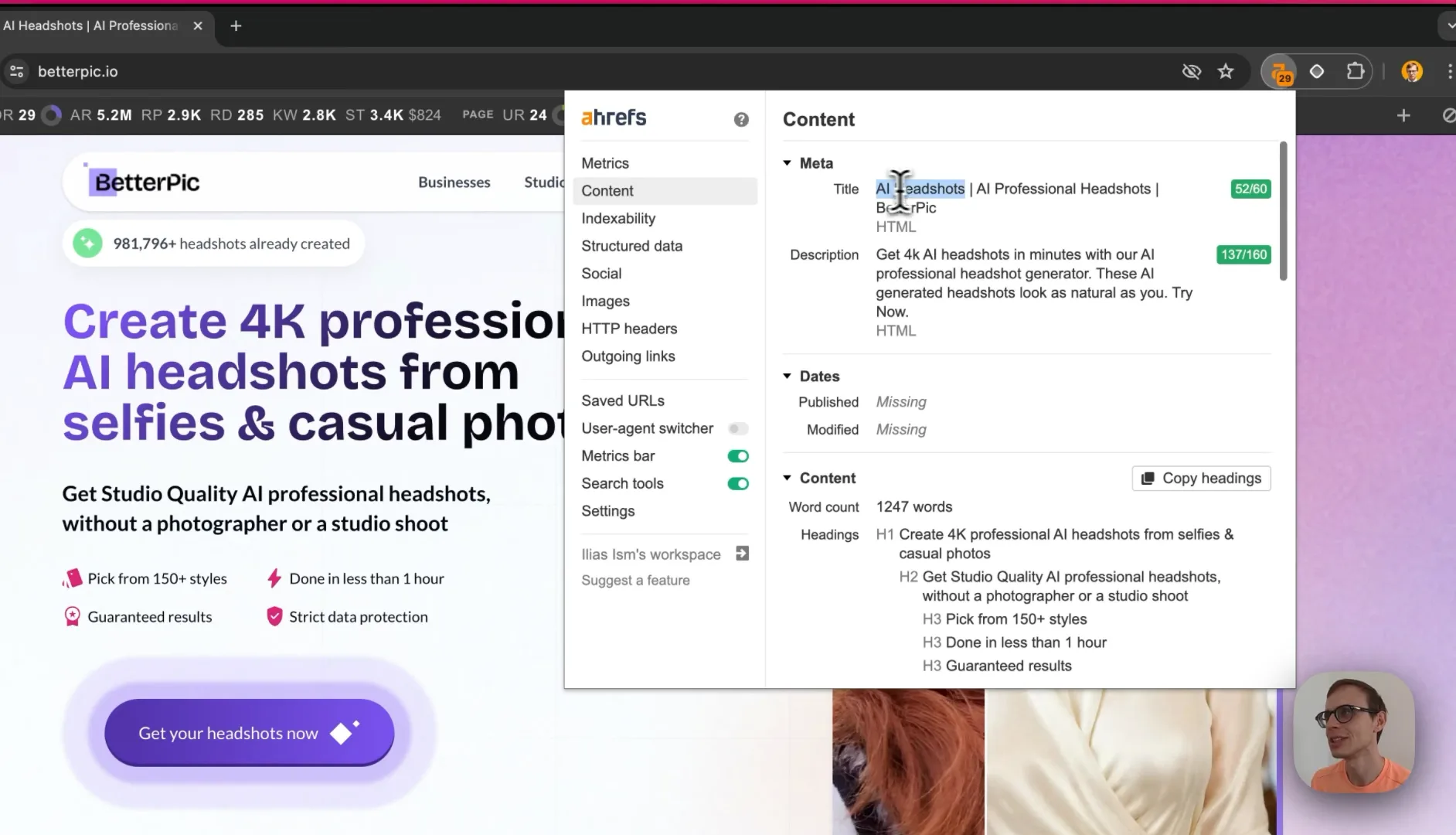Disable the Search tools toggle
1456x835 pixels.
click(738, 484)
